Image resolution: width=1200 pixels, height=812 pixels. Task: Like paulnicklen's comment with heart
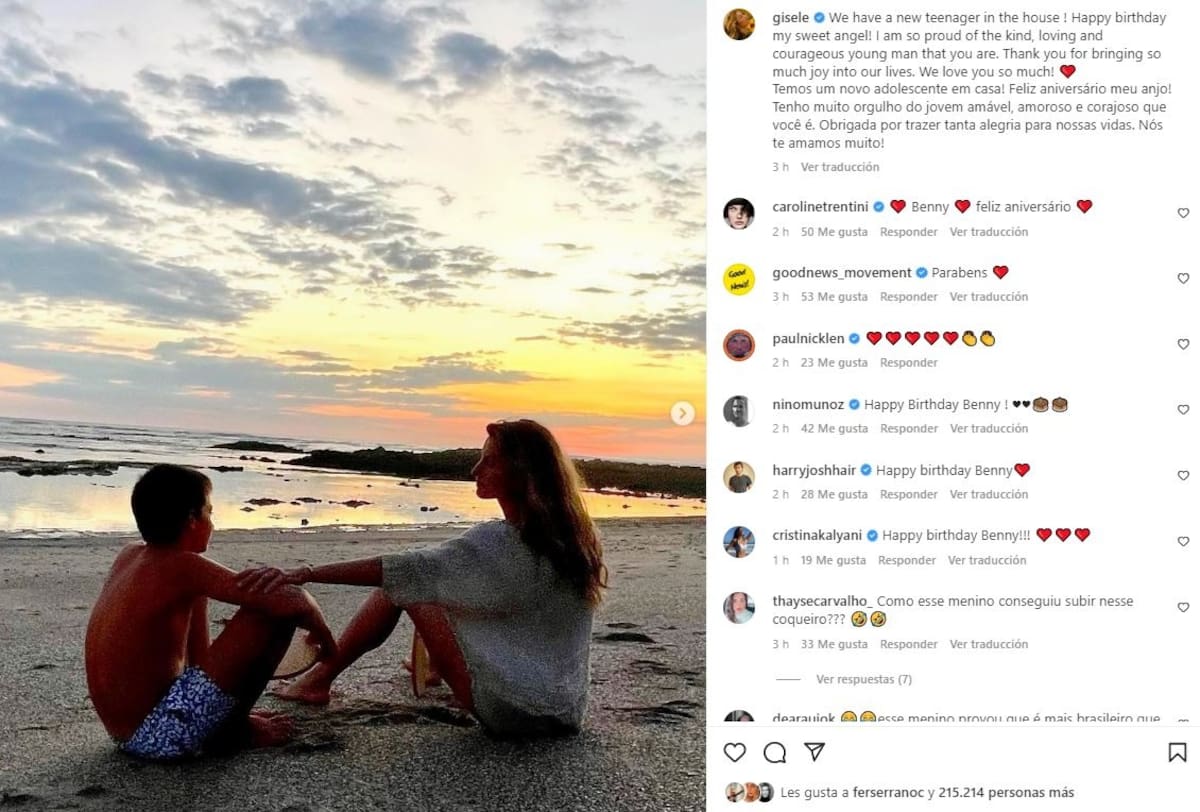[x=1183, y=344]
